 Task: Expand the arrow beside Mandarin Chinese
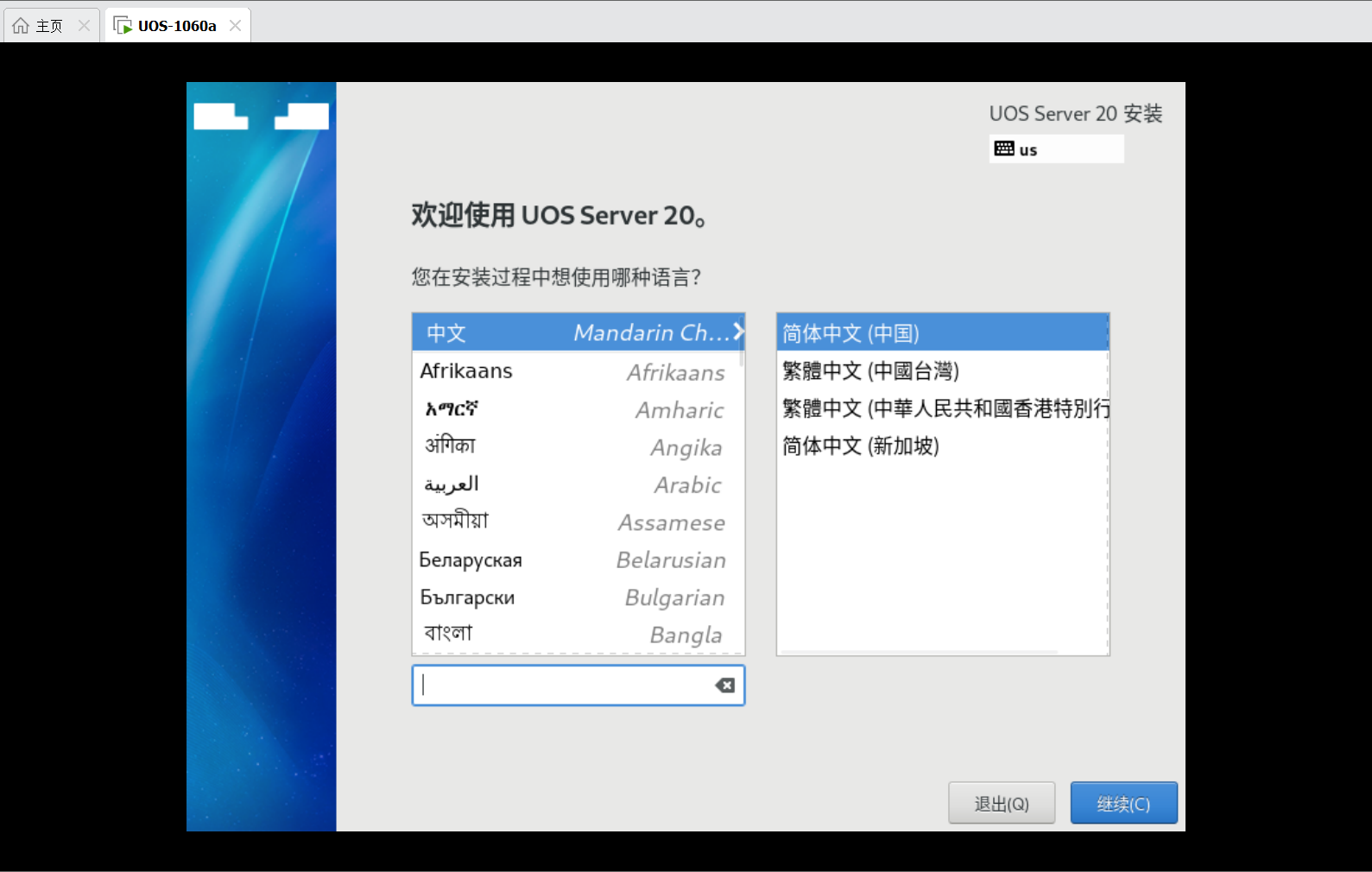[x=738, y=332]
